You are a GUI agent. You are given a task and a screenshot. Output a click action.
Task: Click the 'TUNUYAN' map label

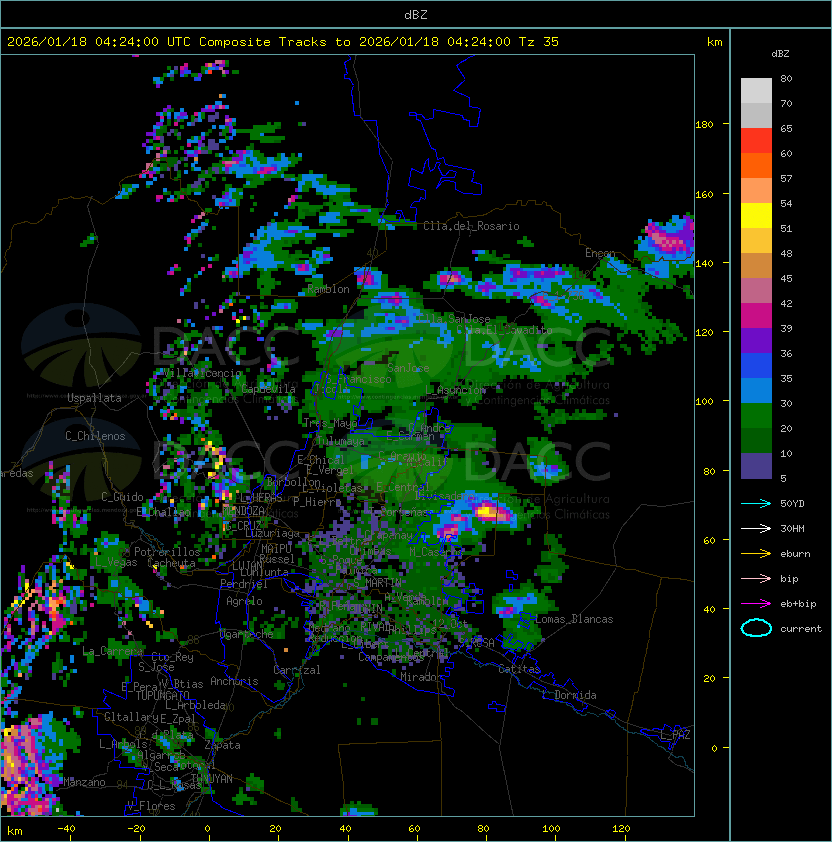tap(212, 779)
